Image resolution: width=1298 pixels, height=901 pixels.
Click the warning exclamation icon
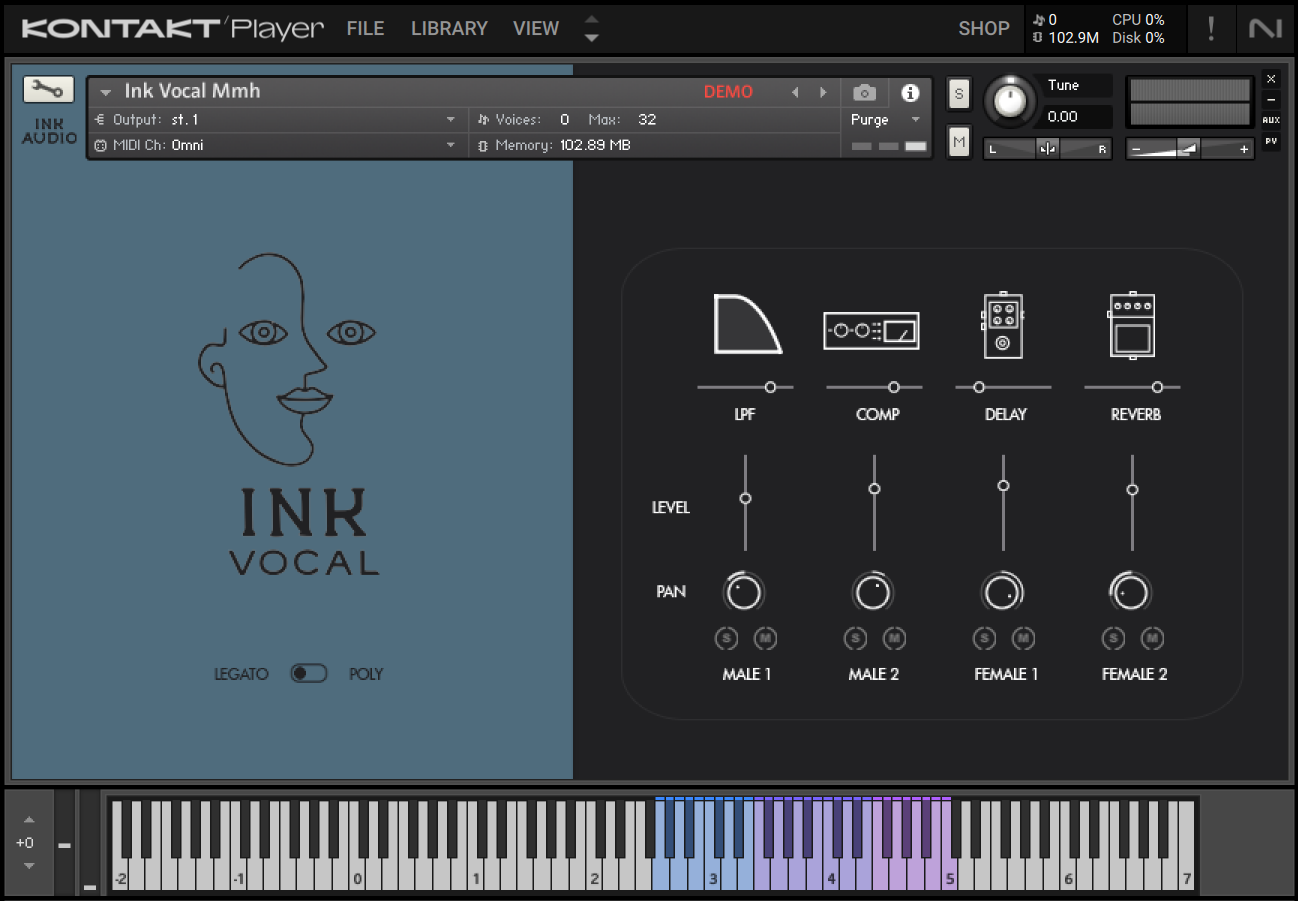point(1211,28)
